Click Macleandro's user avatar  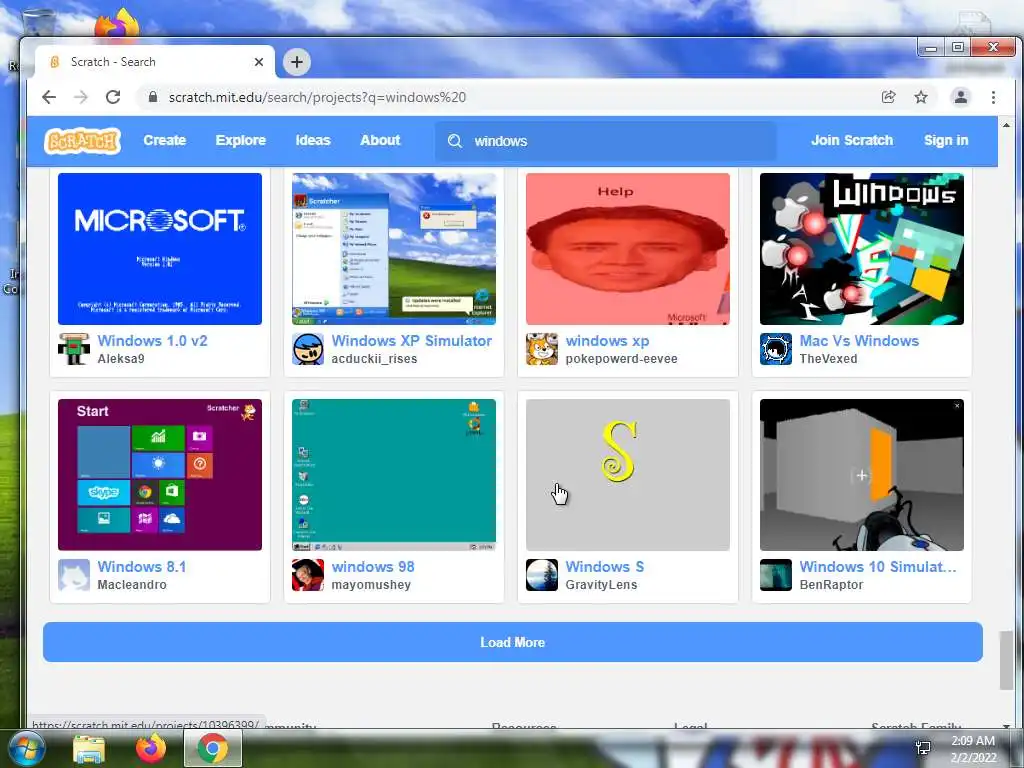(x=74, y=575)
